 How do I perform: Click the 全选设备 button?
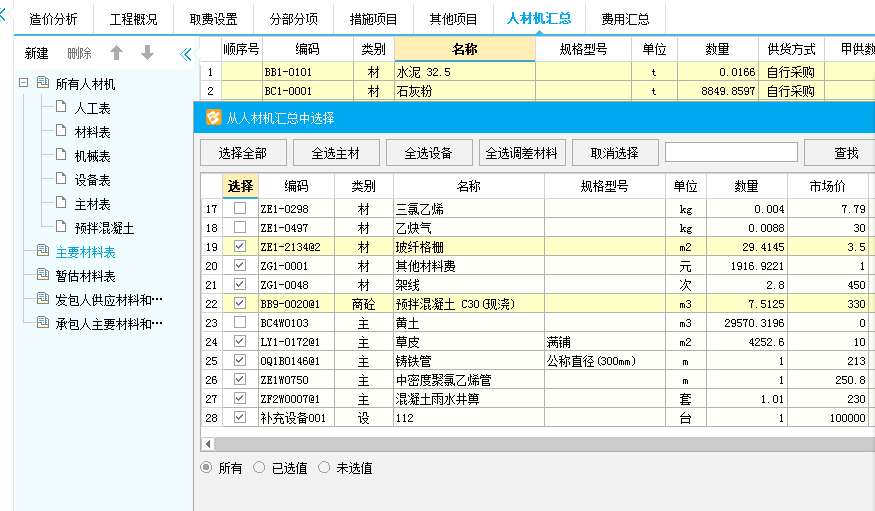pyautogui.click(x=429, y=153)
